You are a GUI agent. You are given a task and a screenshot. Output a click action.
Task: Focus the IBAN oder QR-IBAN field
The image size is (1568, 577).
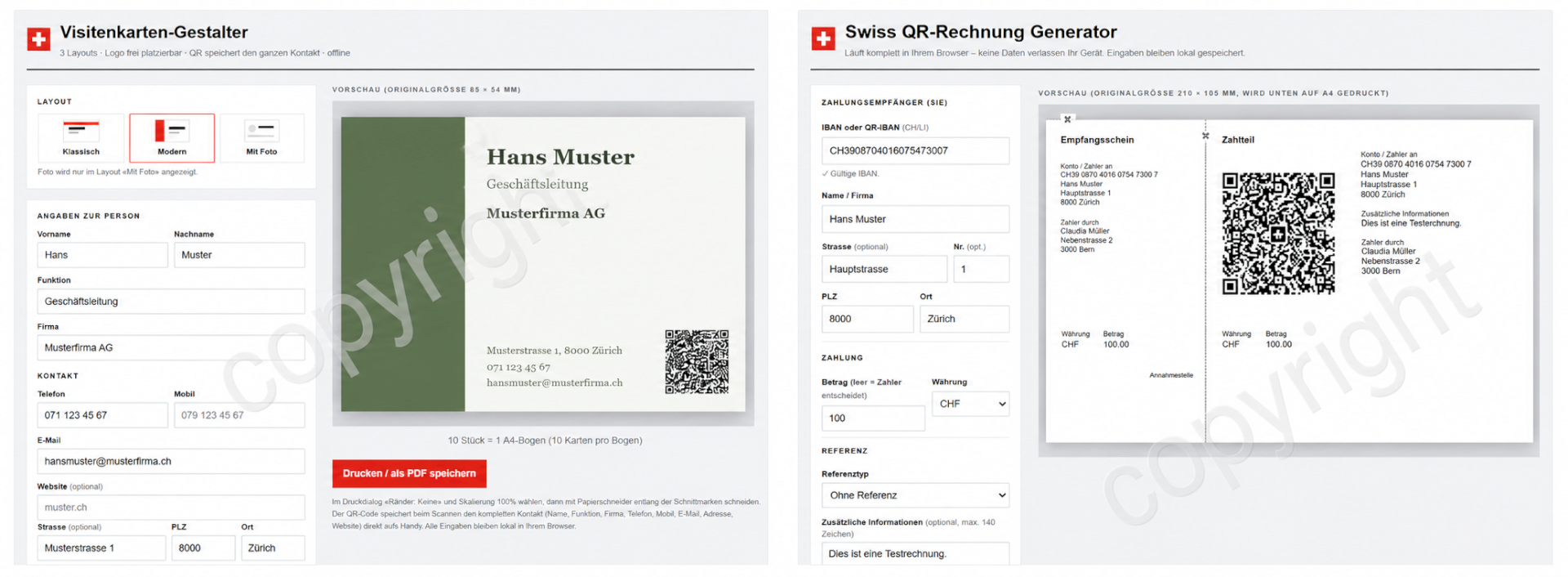pyautogui.click(x=915, y=150)
